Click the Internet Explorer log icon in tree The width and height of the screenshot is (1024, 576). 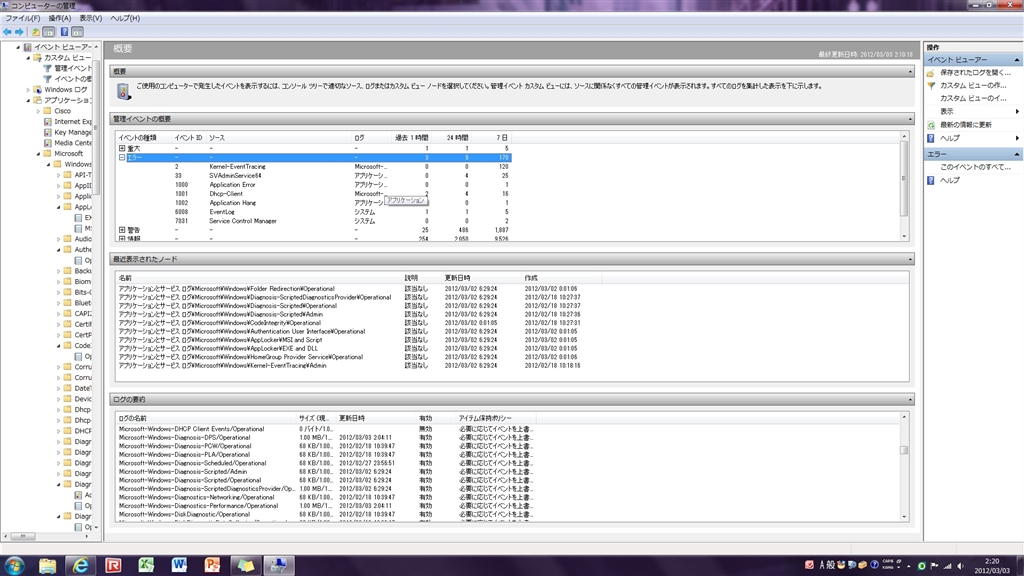click(x=47, y=121)
